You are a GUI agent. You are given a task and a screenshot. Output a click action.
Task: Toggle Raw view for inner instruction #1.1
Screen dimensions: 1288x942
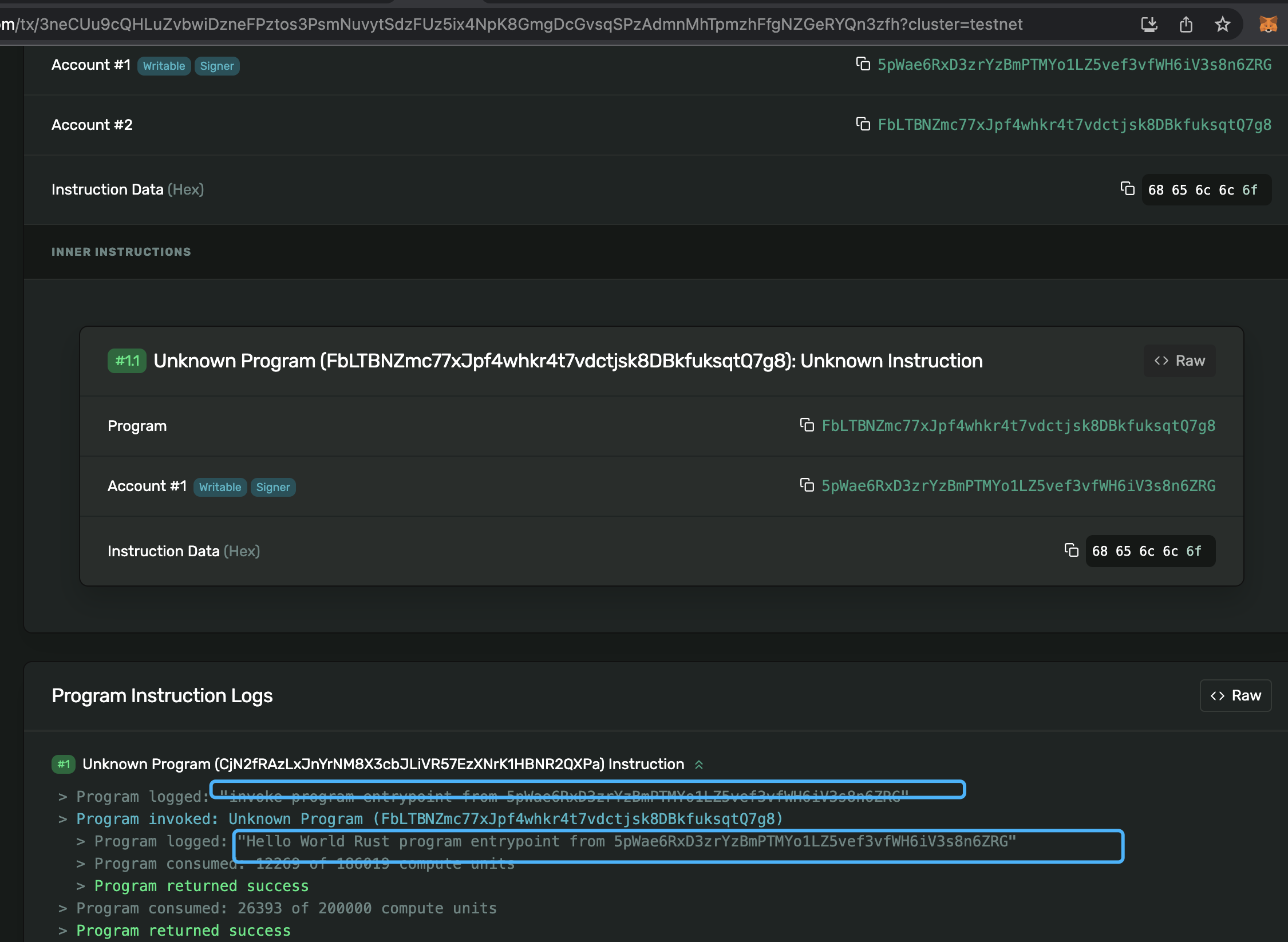coord(1179,361)
